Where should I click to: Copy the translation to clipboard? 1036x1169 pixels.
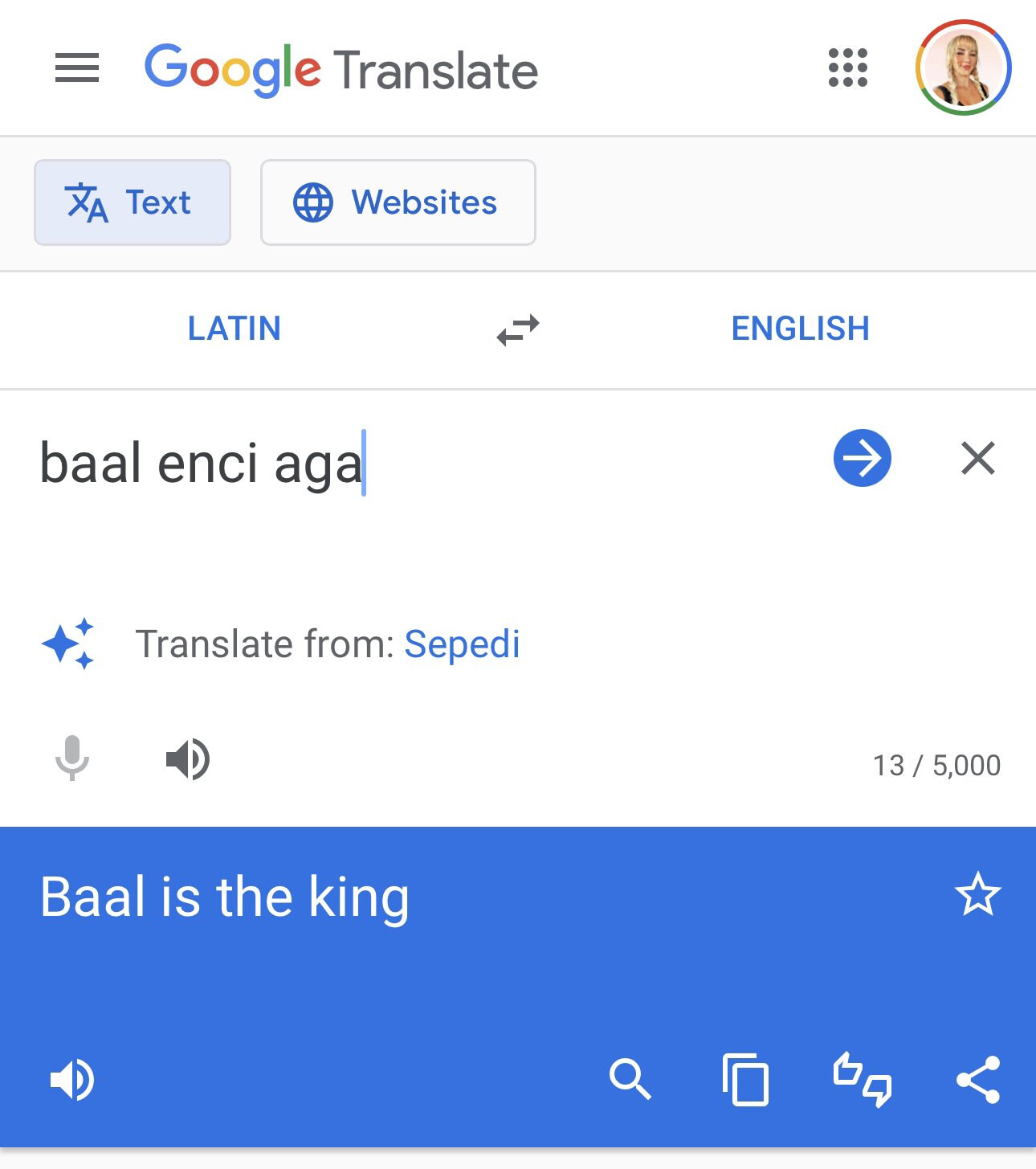(746, 1079)
